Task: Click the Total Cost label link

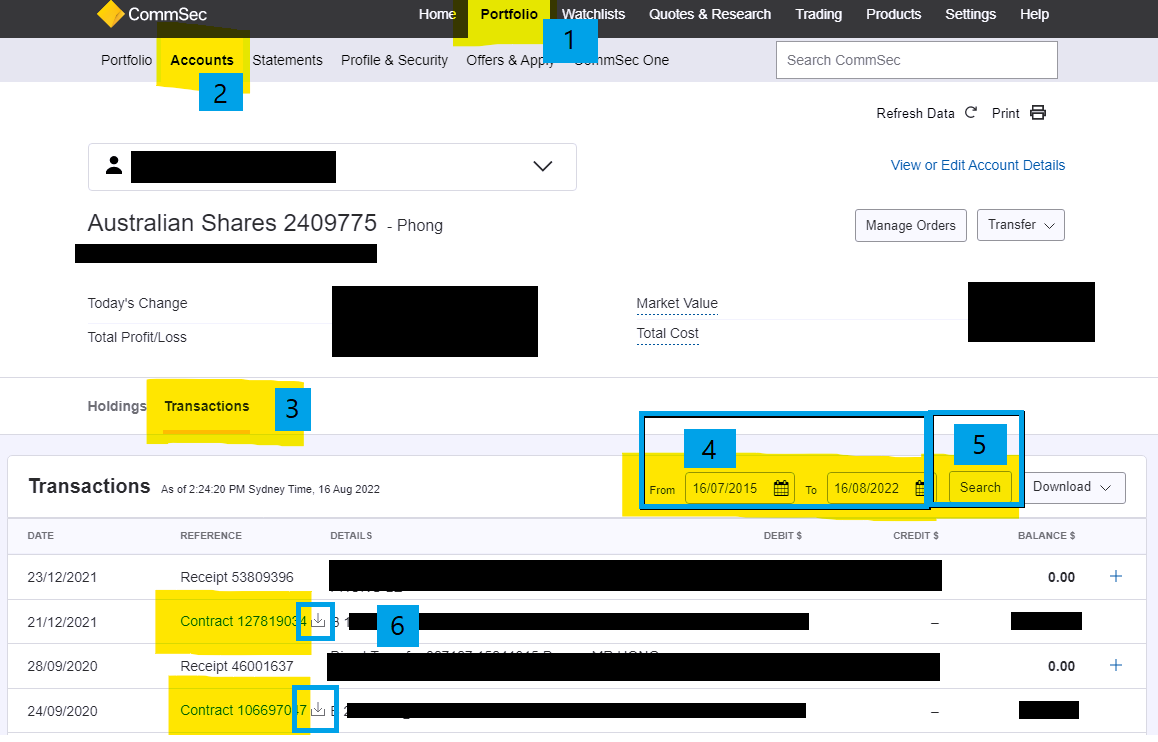Action: [667, 334]
